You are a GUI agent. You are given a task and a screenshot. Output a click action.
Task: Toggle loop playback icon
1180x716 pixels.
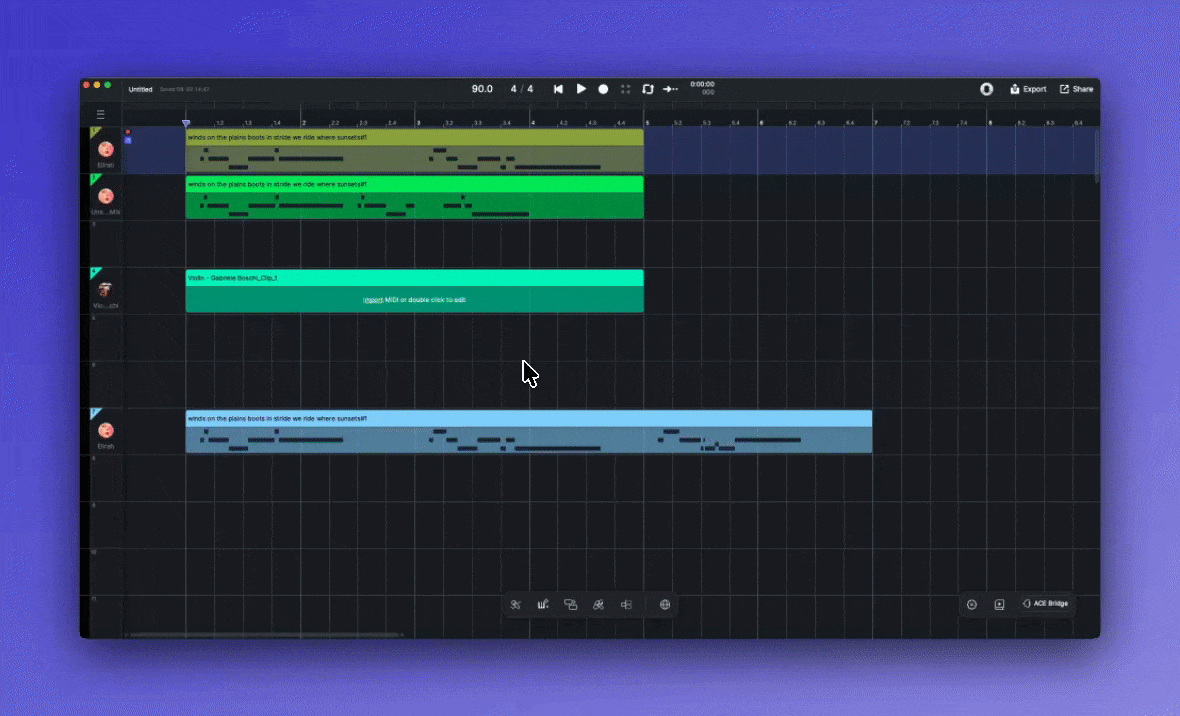(x=648, y=89)
